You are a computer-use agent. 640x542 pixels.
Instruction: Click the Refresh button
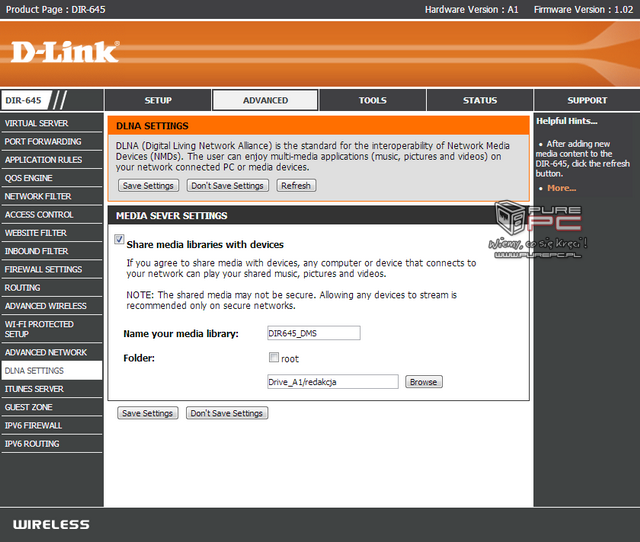point(296,186)
